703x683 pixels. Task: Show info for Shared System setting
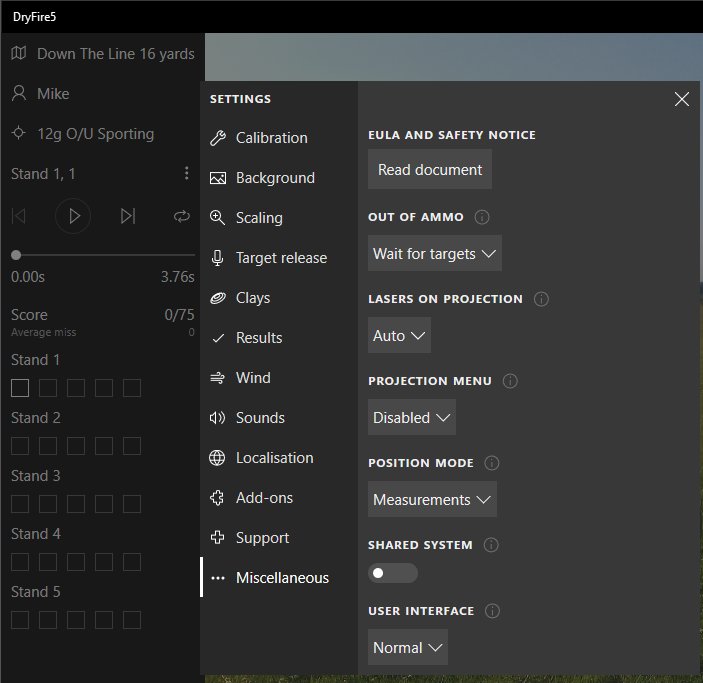[x=491, y=545]
